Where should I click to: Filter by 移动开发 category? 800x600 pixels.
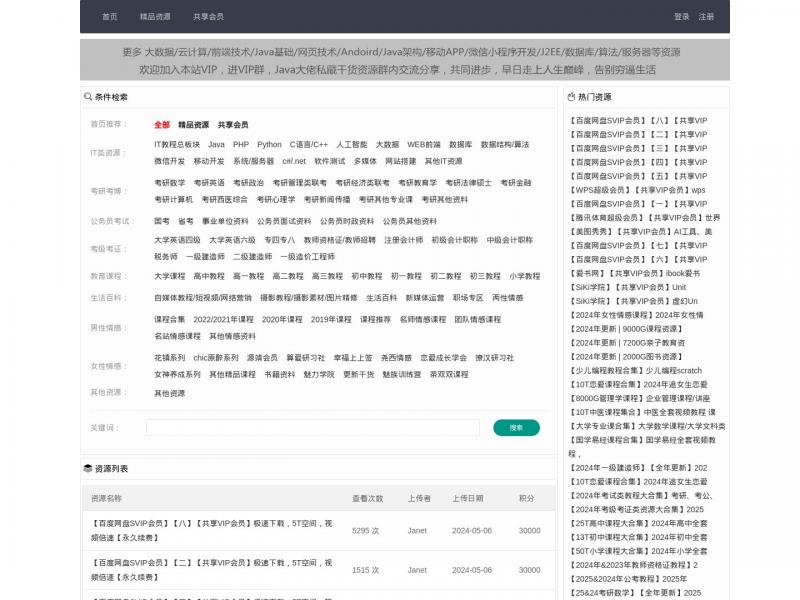tap(209, 161)
